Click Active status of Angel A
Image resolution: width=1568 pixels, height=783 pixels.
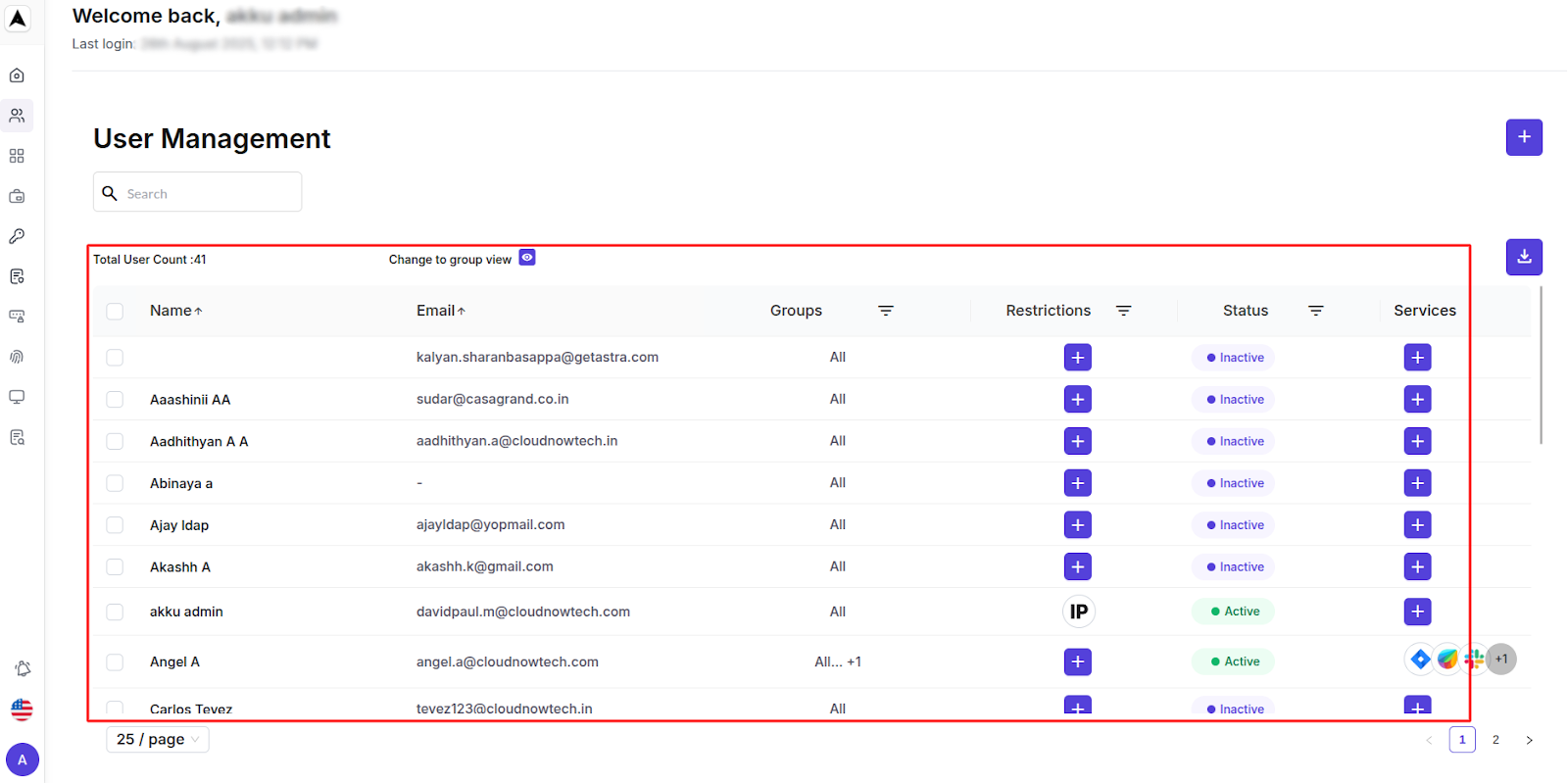point(1233,662)
